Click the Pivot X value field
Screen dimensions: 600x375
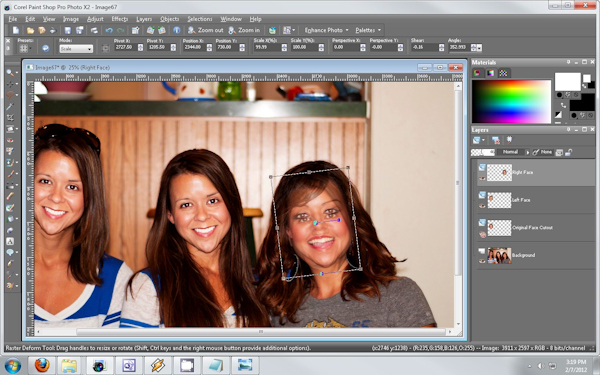point(126,47)
